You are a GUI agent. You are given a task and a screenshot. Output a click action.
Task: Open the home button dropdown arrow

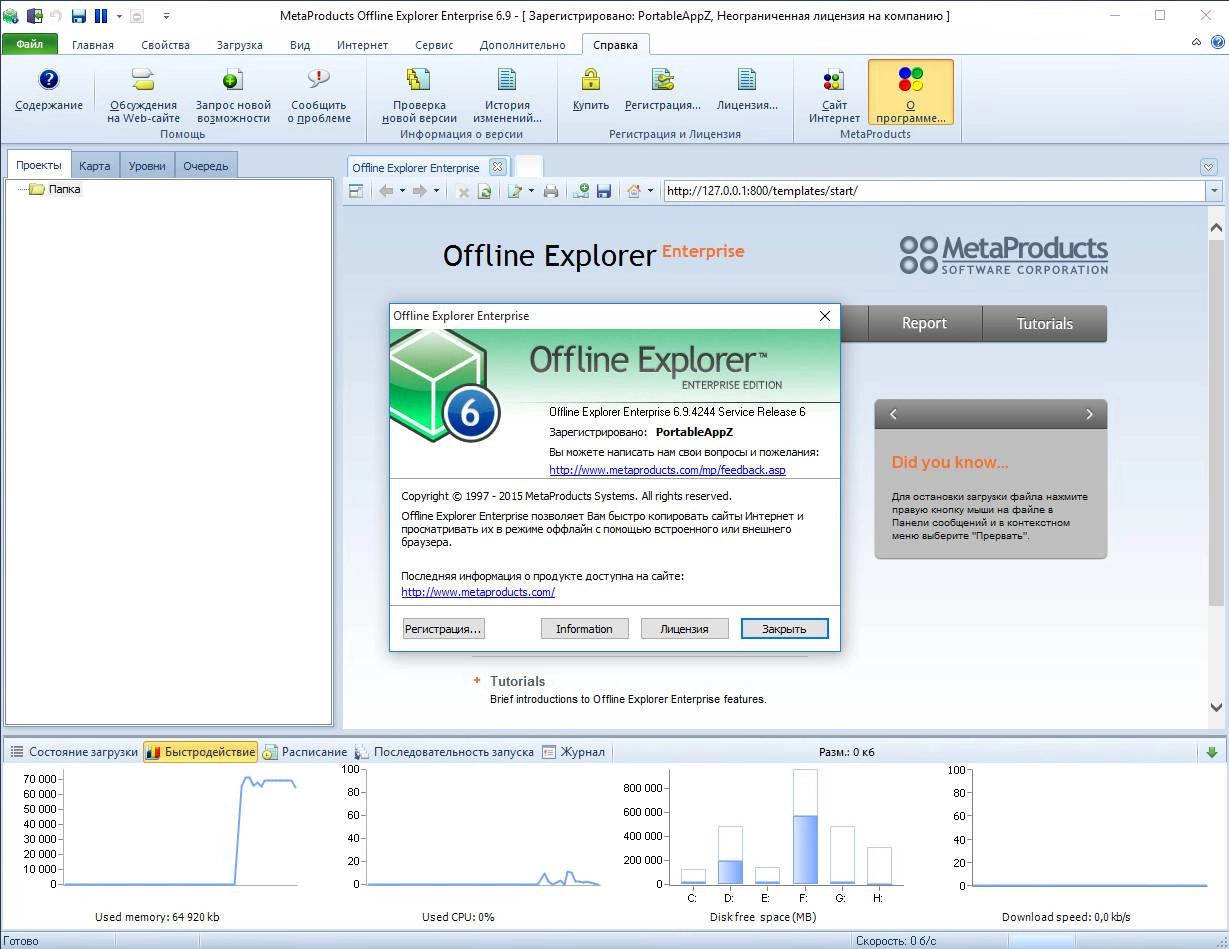pos(650,191)
